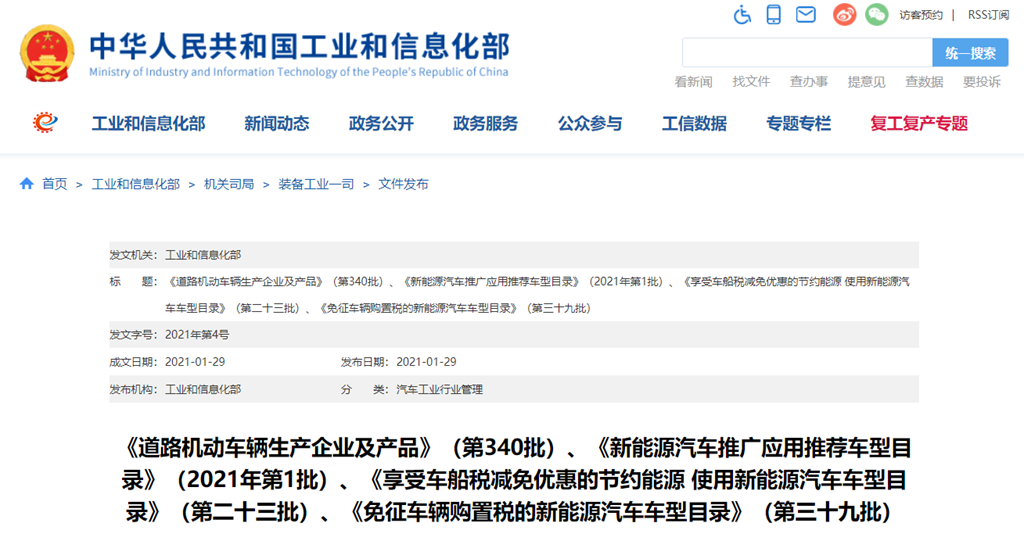Open the mobile phone version icon

coord(774,15)
